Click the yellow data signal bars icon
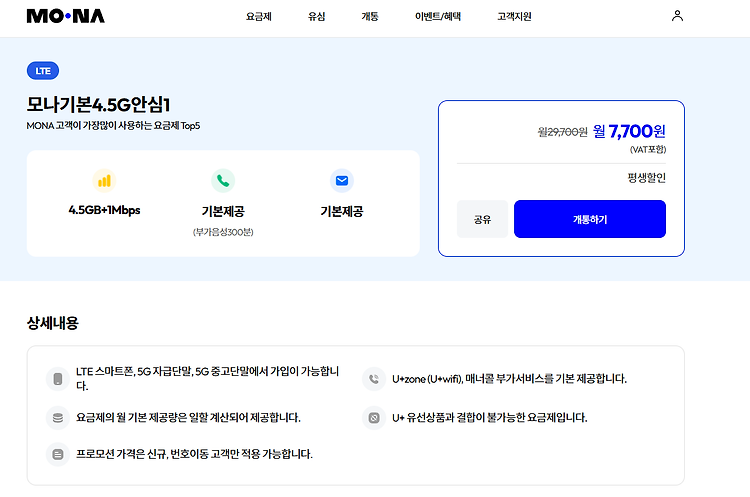750x497 pixels. click(x=104, y=181)
